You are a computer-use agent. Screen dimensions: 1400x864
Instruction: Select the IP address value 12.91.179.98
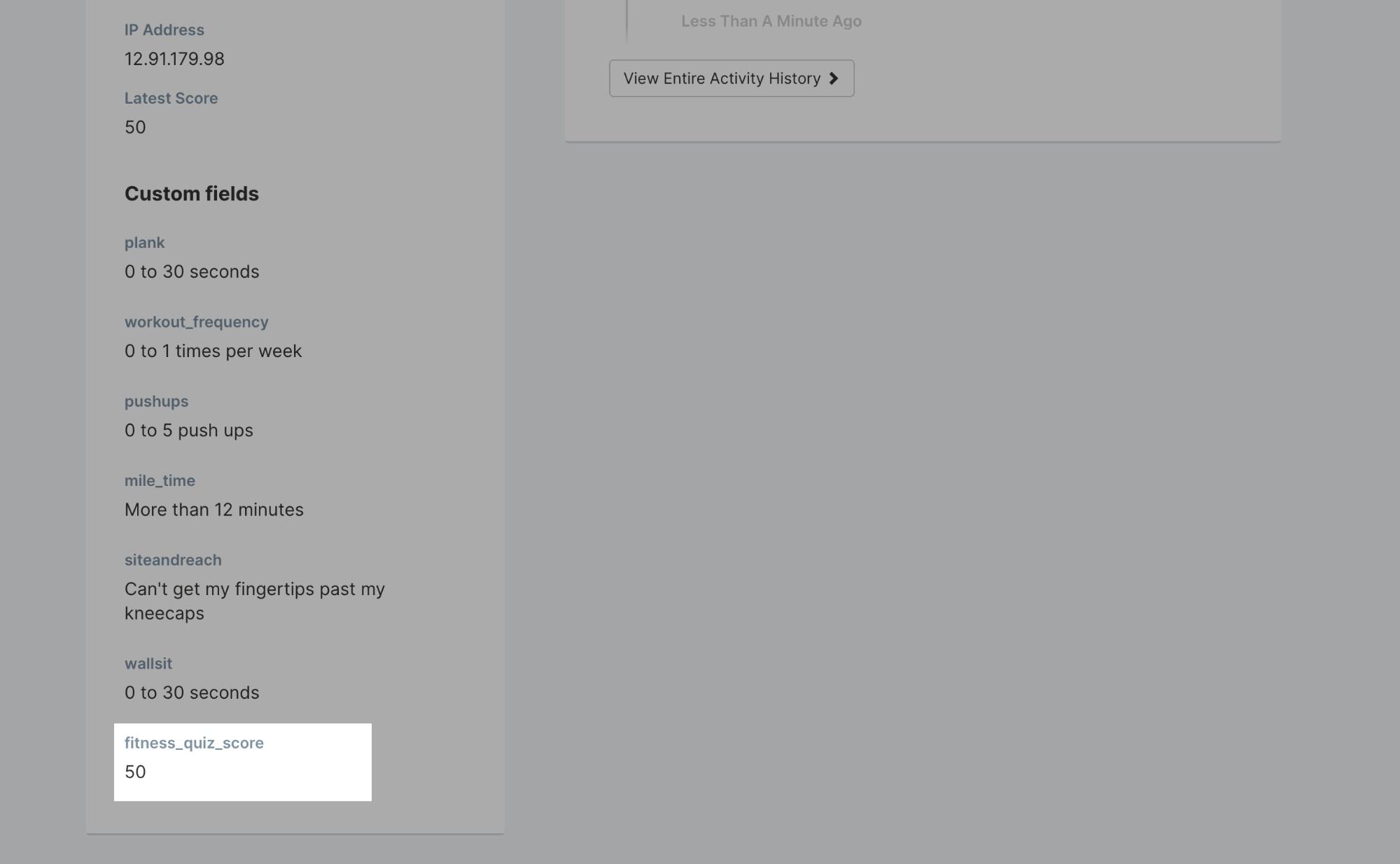pyautogui.click(x=174, y=59)
